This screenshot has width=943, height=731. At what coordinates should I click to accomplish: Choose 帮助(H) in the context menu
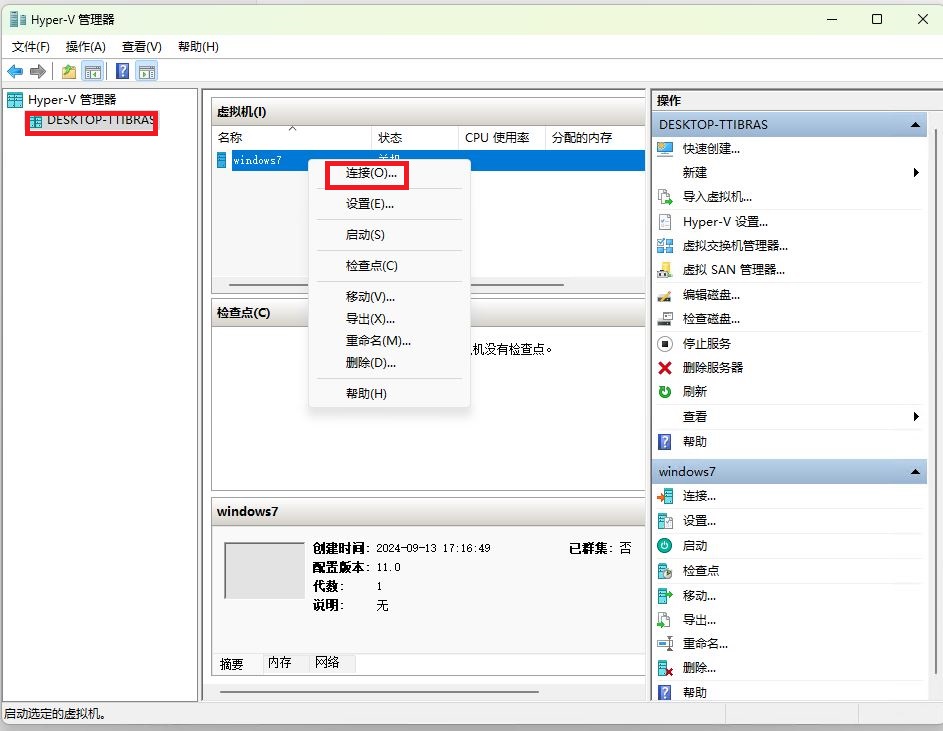[x=389, y=393]
